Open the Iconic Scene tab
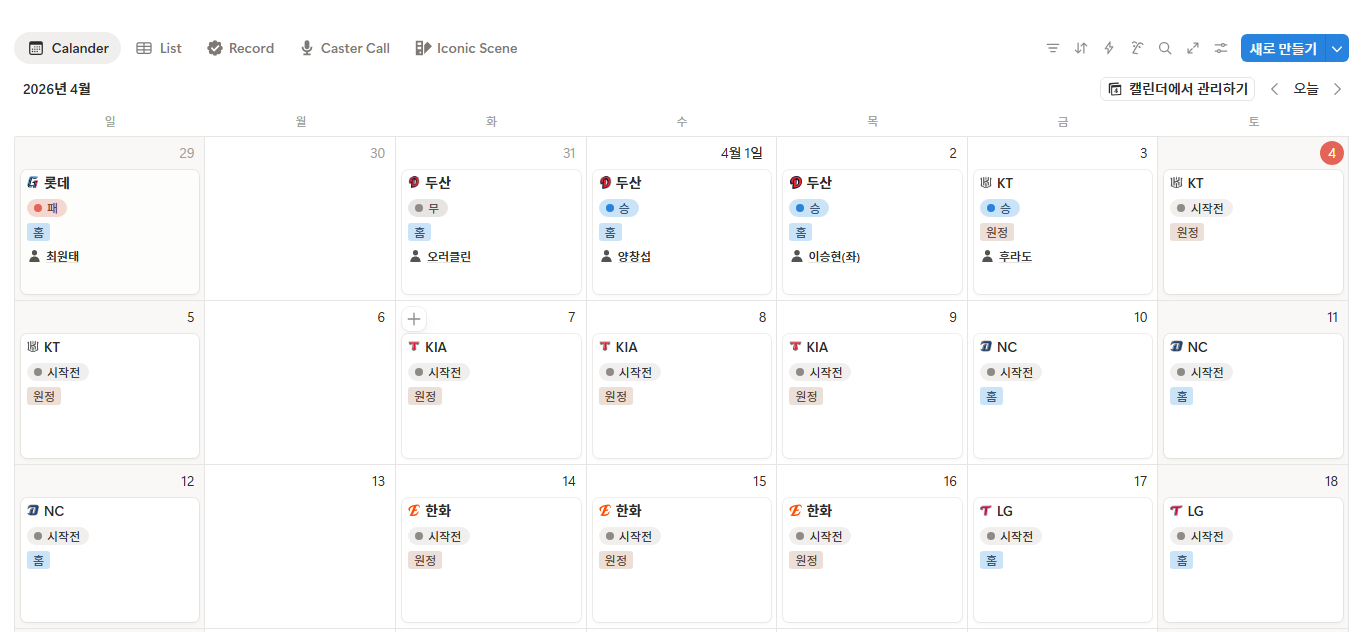Screen dimensions: 1361x632 click(x=466, y=48)
